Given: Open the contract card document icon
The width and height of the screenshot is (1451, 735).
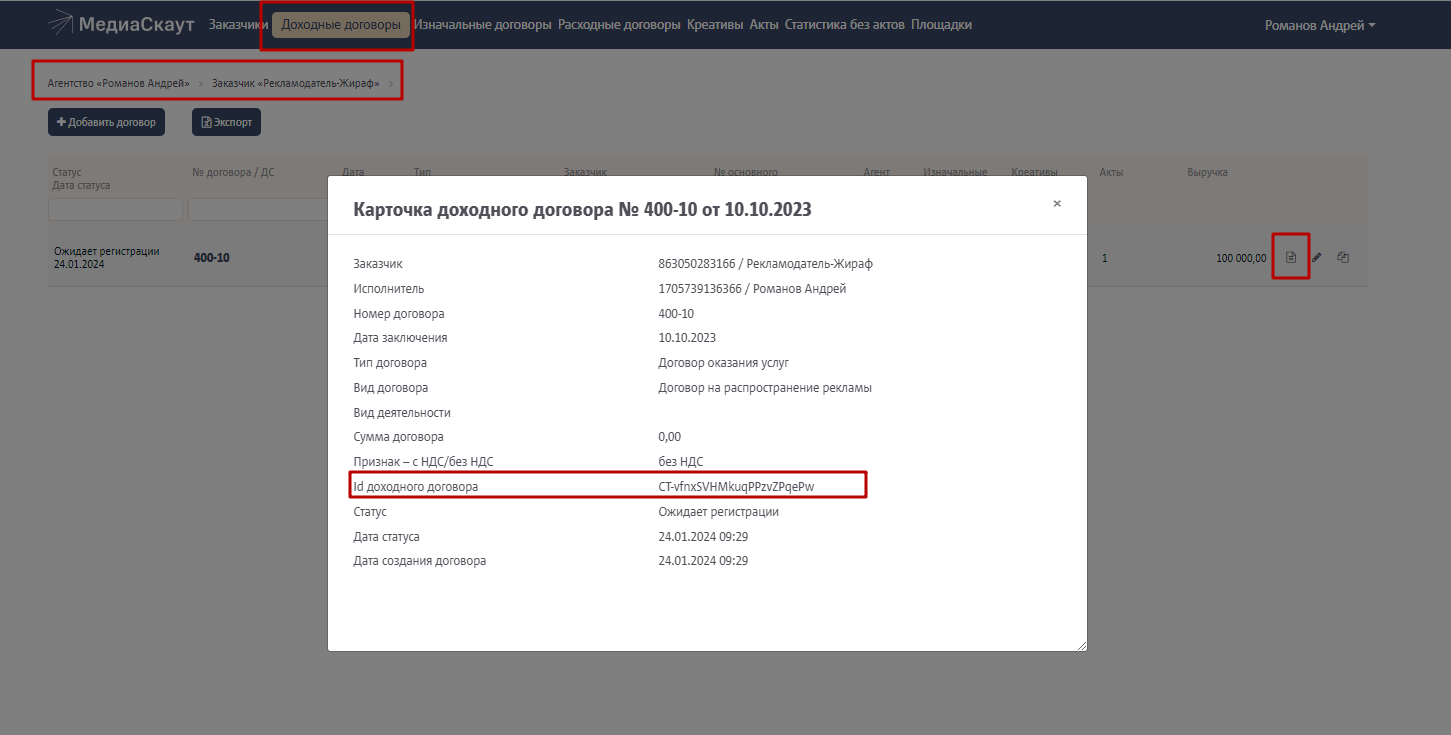Looking at the screenshot, I should pos(1290,258).
